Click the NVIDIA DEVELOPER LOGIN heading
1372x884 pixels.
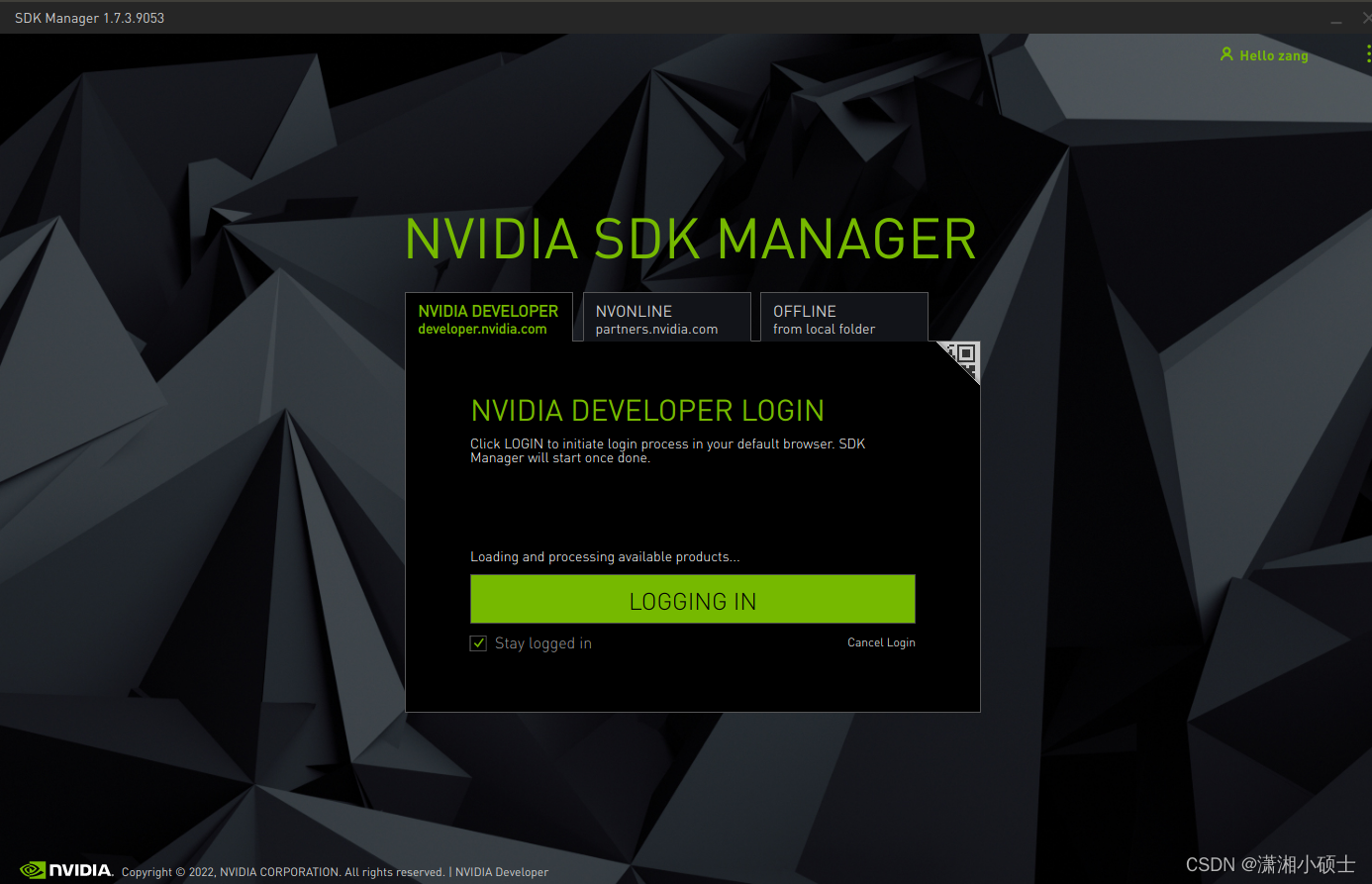point(647,411)
